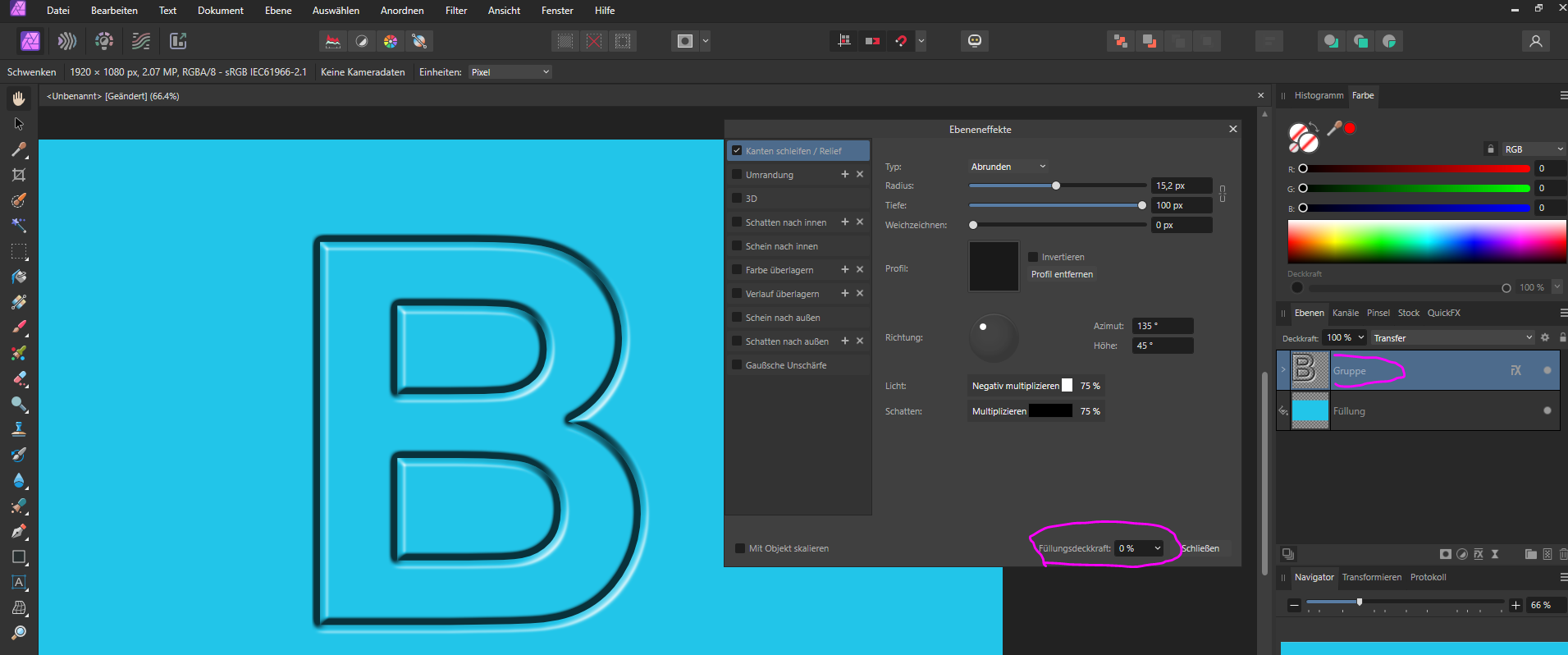This screenshot has height=655, width=1568.
Task: Open the layer blend mode Transfer dropdown
Action: (x=1452, y=338)
